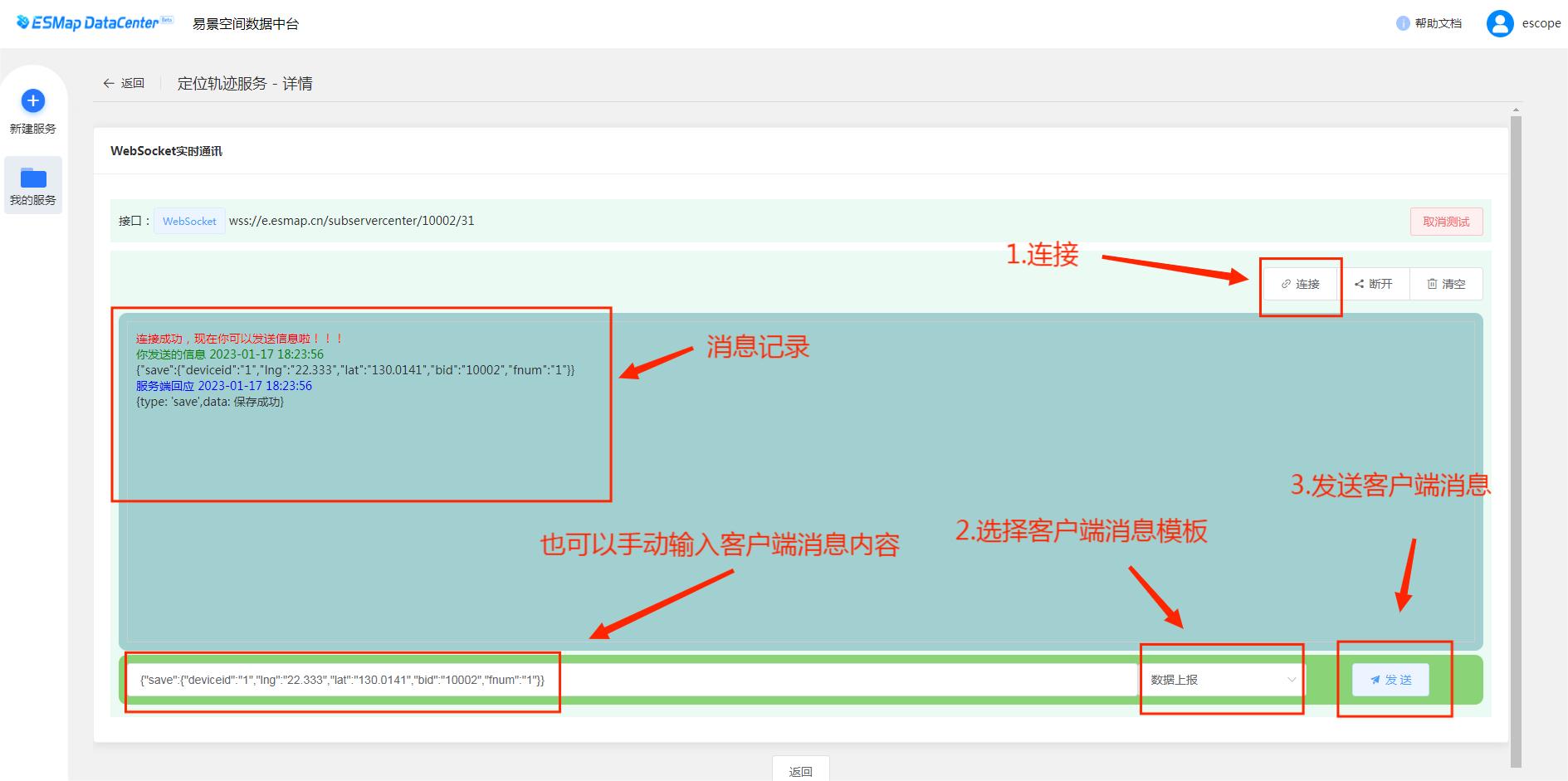Click the blue plus New Service icon
This screenshot has height=781, width=1568.
(x=32, y=101)
